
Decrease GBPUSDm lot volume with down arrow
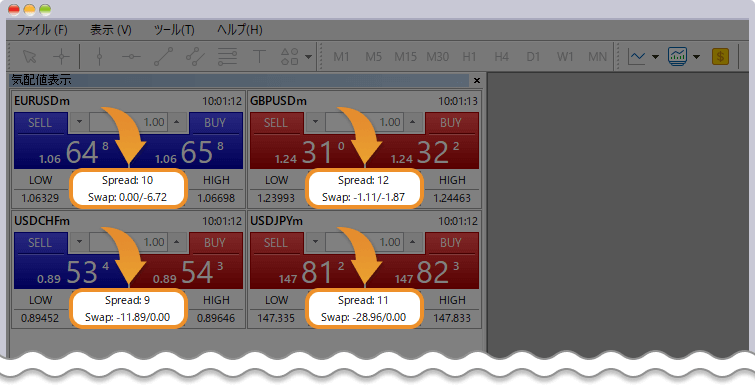tap(315, 122)
